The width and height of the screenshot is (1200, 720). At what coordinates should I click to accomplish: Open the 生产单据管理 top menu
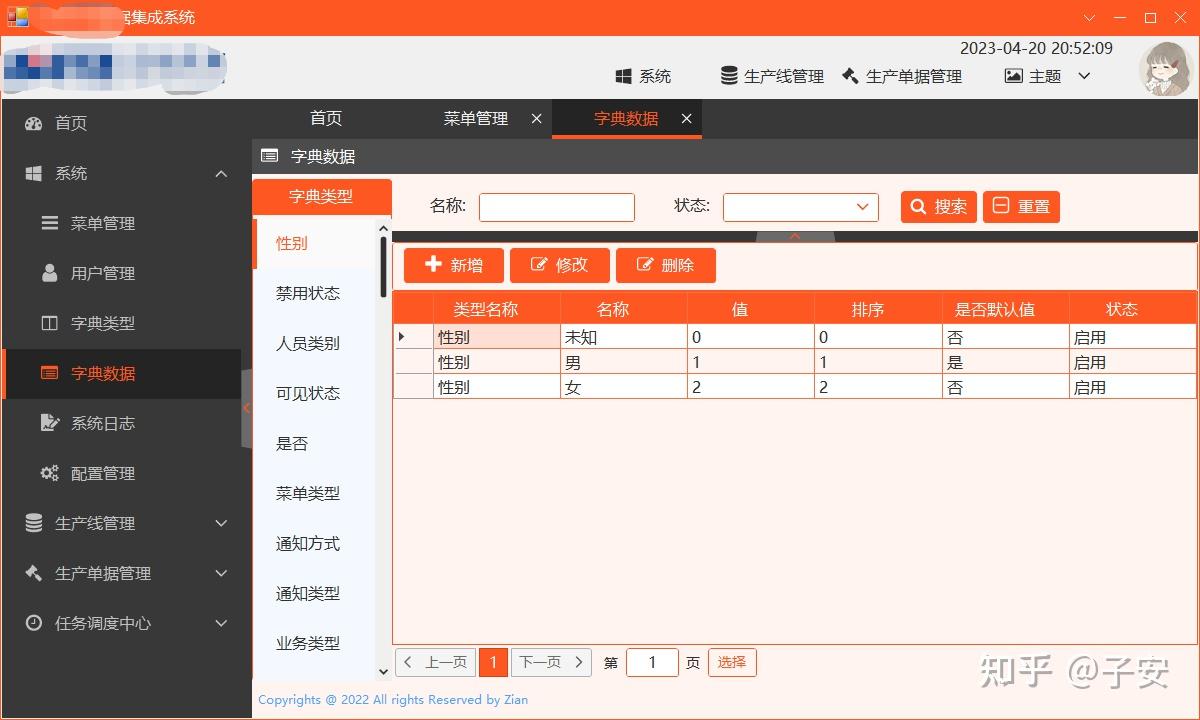click(x=903, y=75)
